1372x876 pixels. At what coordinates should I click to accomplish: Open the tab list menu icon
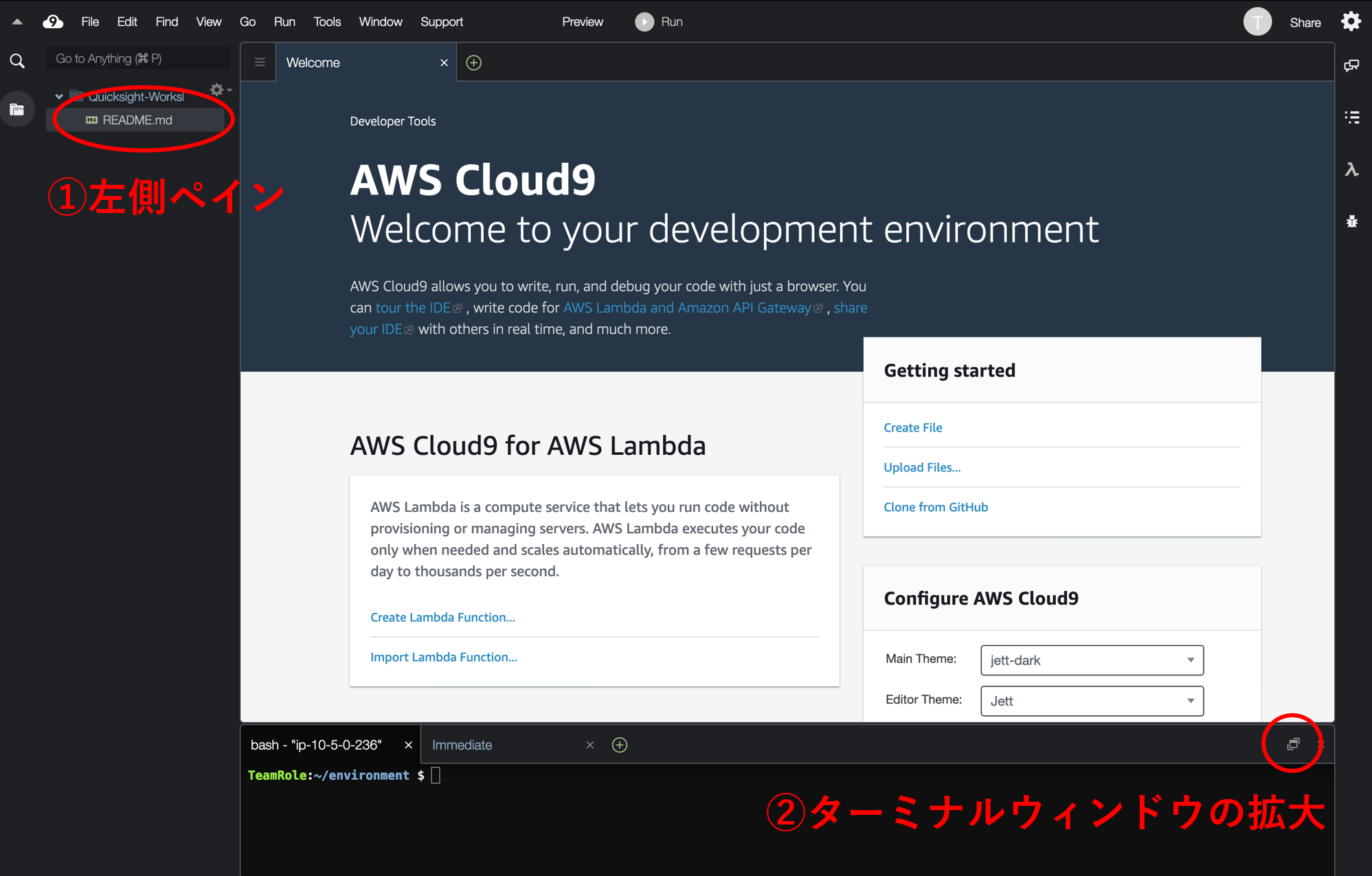click(260, 63)
